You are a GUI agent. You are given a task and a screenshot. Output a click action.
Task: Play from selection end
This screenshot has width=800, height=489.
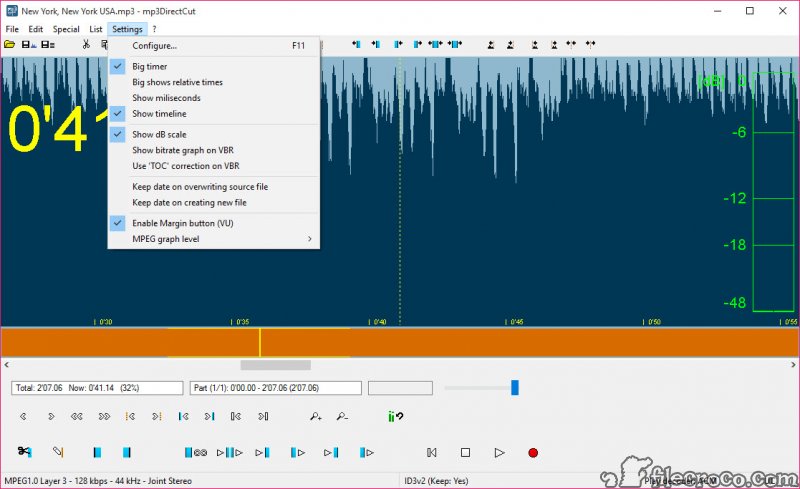click(366, 452)
